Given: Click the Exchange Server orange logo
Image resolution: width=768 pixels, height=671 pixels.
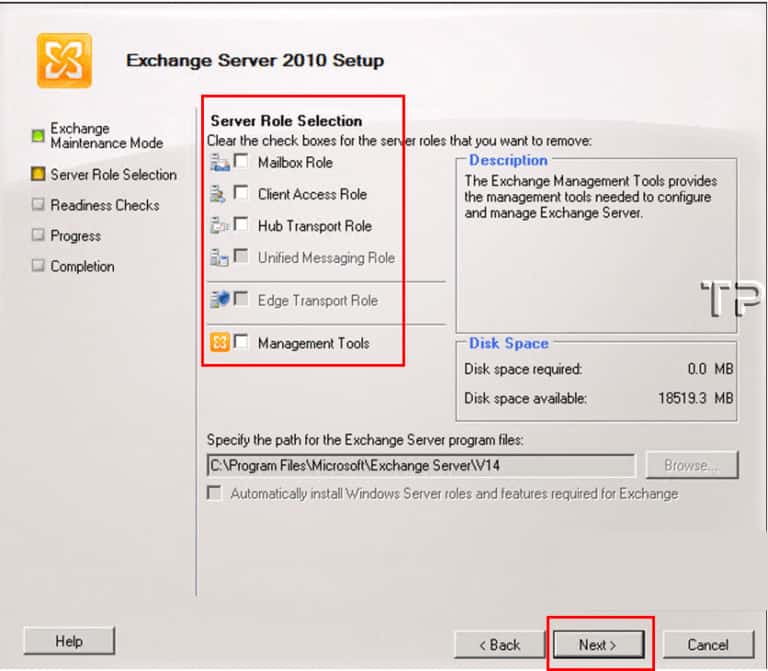Looking at the screenshot, I should pyautogui.click(x=64, y=61).
